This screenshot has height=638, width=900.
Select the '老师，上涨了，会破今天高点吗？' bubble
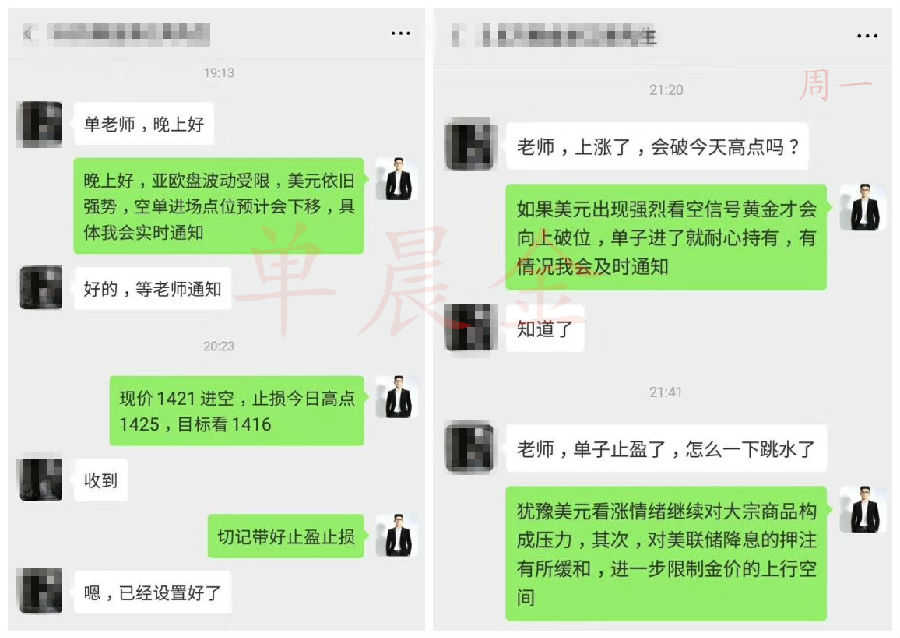pos(657,146)
